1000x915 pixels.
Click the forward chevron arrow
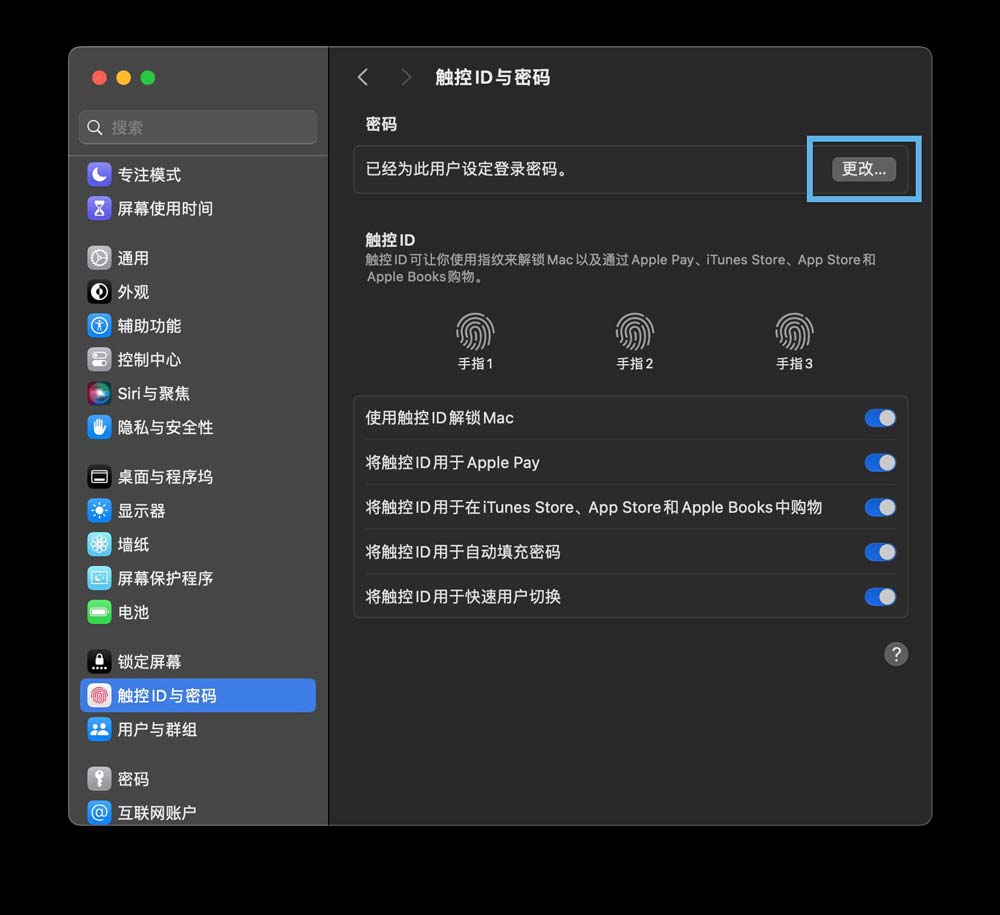(405, 77)
